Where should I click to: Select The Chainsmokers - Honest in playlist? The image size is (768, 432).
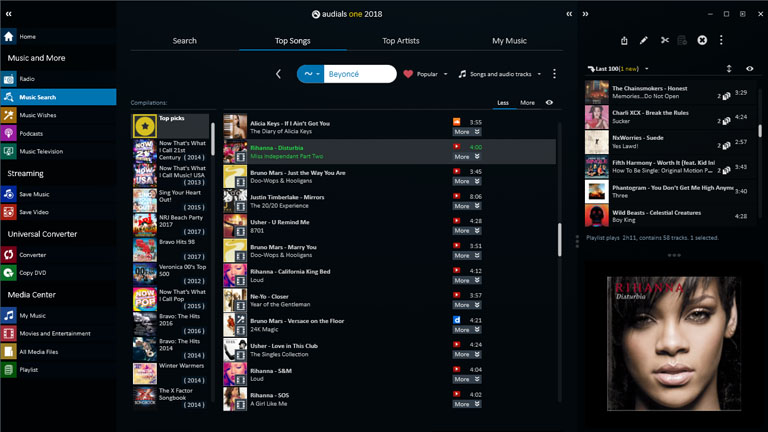point(671,92)
